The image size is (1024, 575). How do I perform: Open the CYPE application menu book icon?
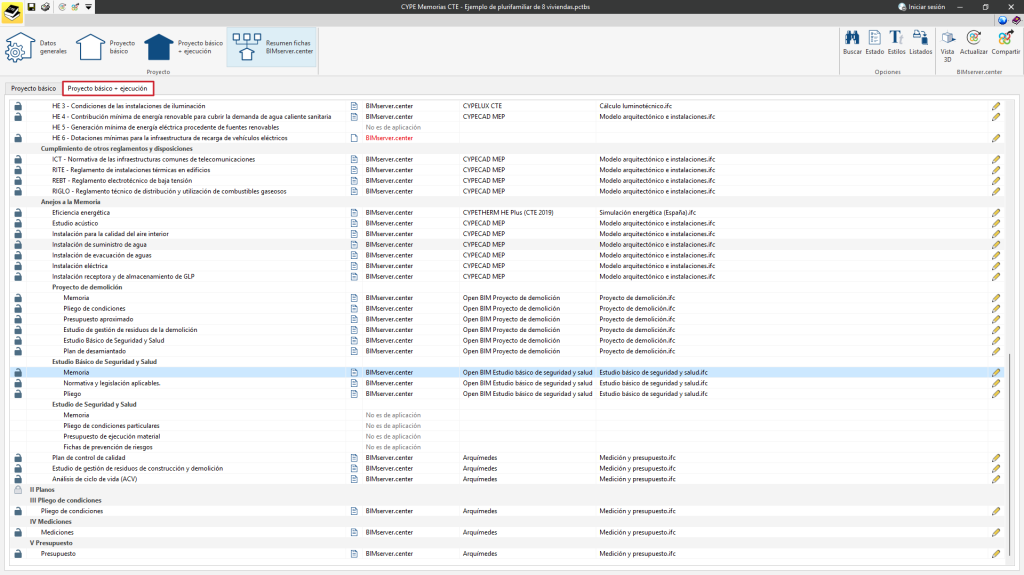(x=12, y=12)
